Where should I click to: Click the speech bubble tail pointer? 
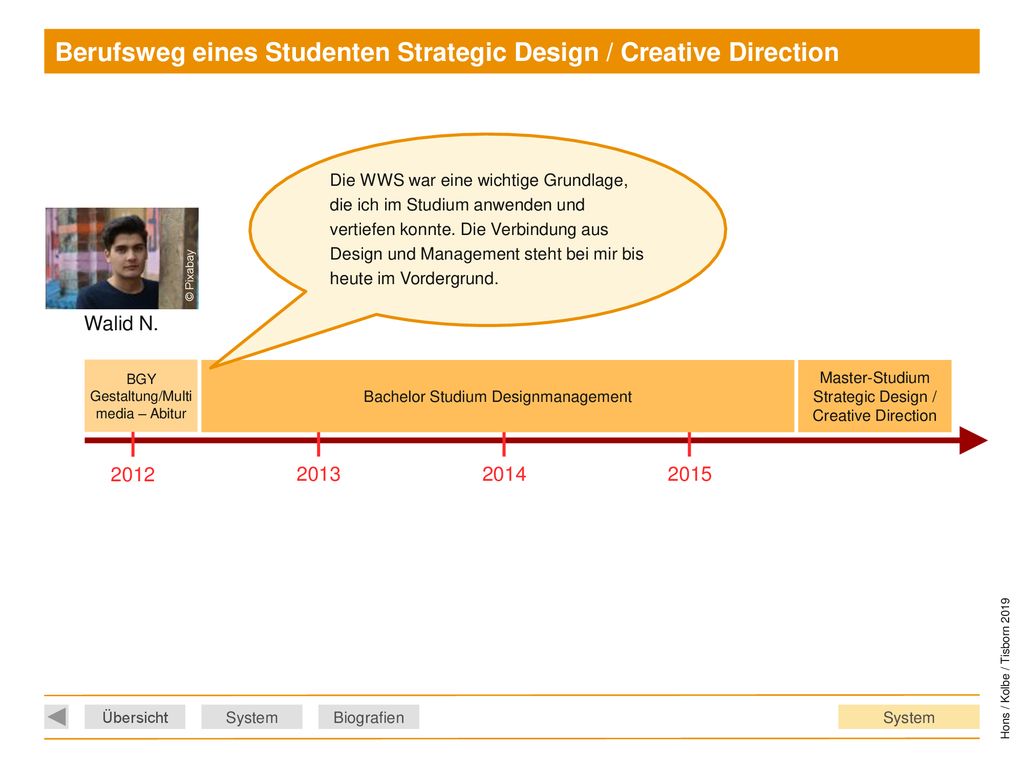click(274, 333)
